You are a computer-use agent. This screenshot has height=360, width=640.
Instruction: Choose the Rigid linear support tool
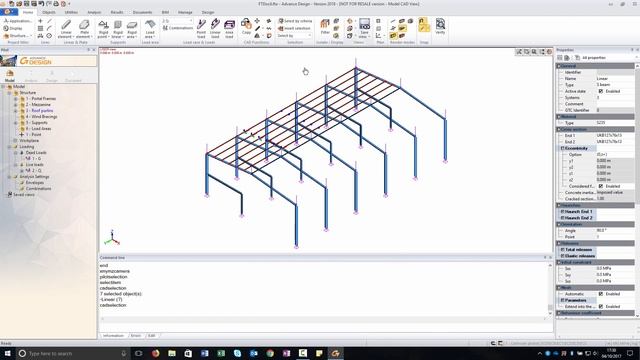[118, 29]
